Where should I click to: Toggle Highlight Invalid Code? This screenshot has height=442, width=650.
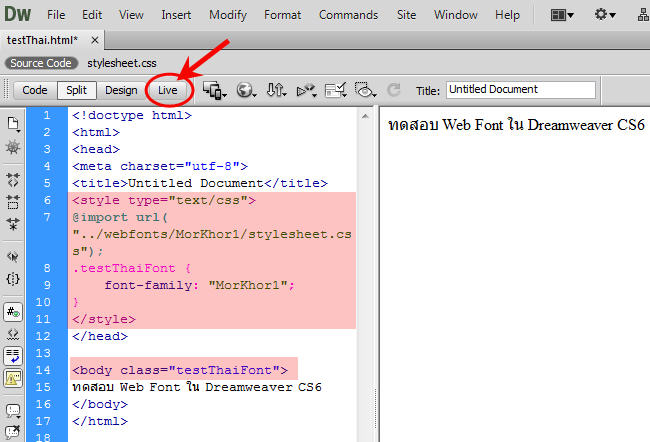(13, 334)
